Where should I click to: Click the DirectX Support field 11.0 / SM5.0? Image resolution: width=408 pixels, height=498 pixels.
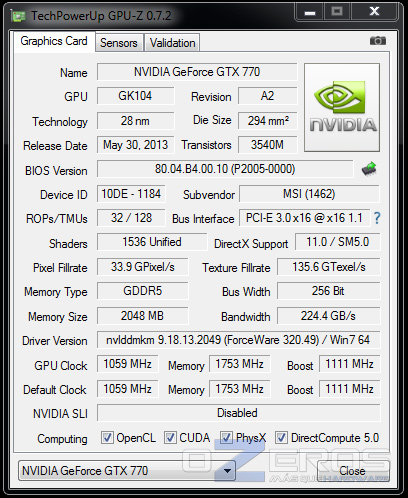[x=338, y=242]
